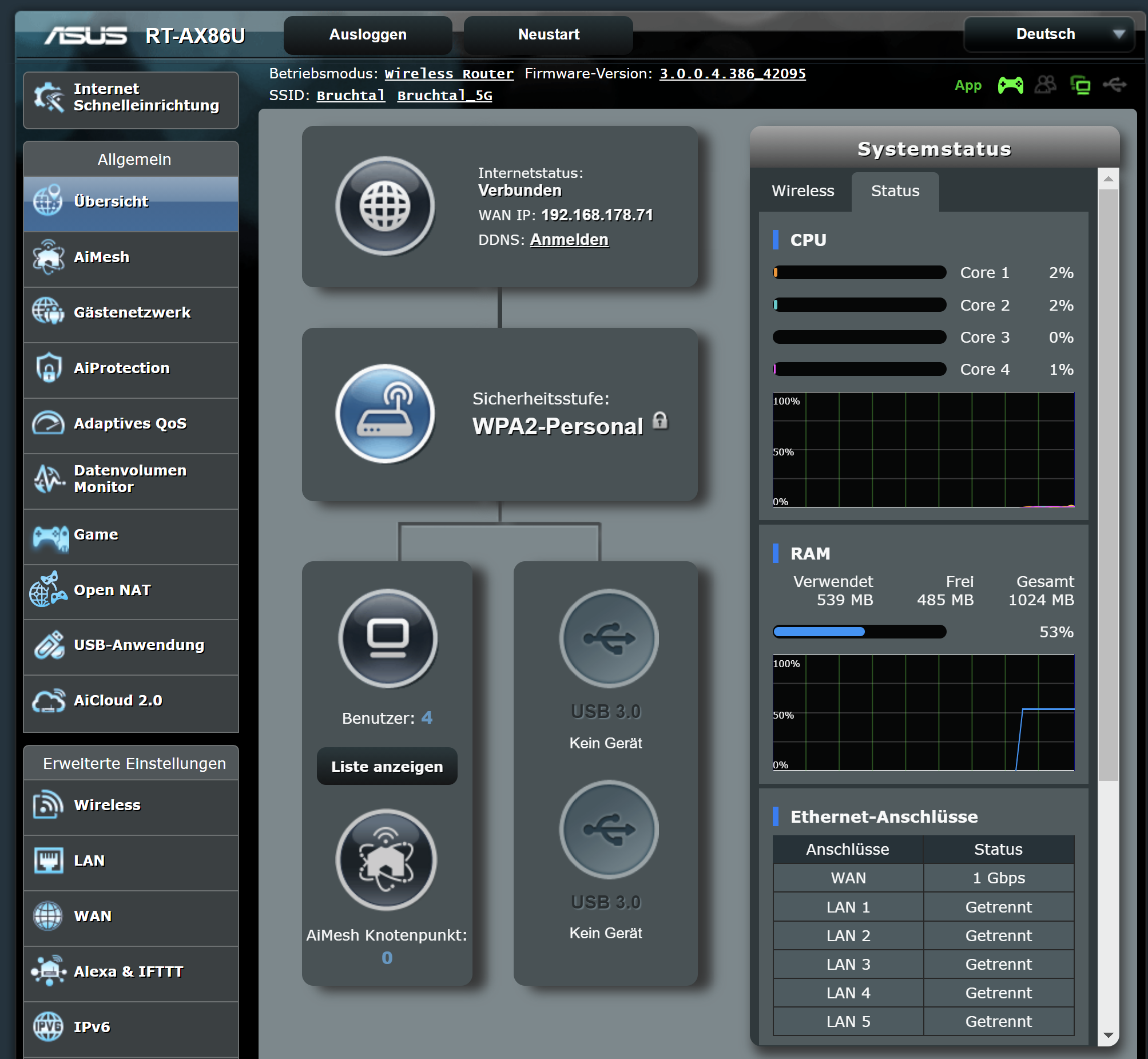Open the Deutsch language dropdown
Screen dimensions: 1148x1059
(1049, 34)
